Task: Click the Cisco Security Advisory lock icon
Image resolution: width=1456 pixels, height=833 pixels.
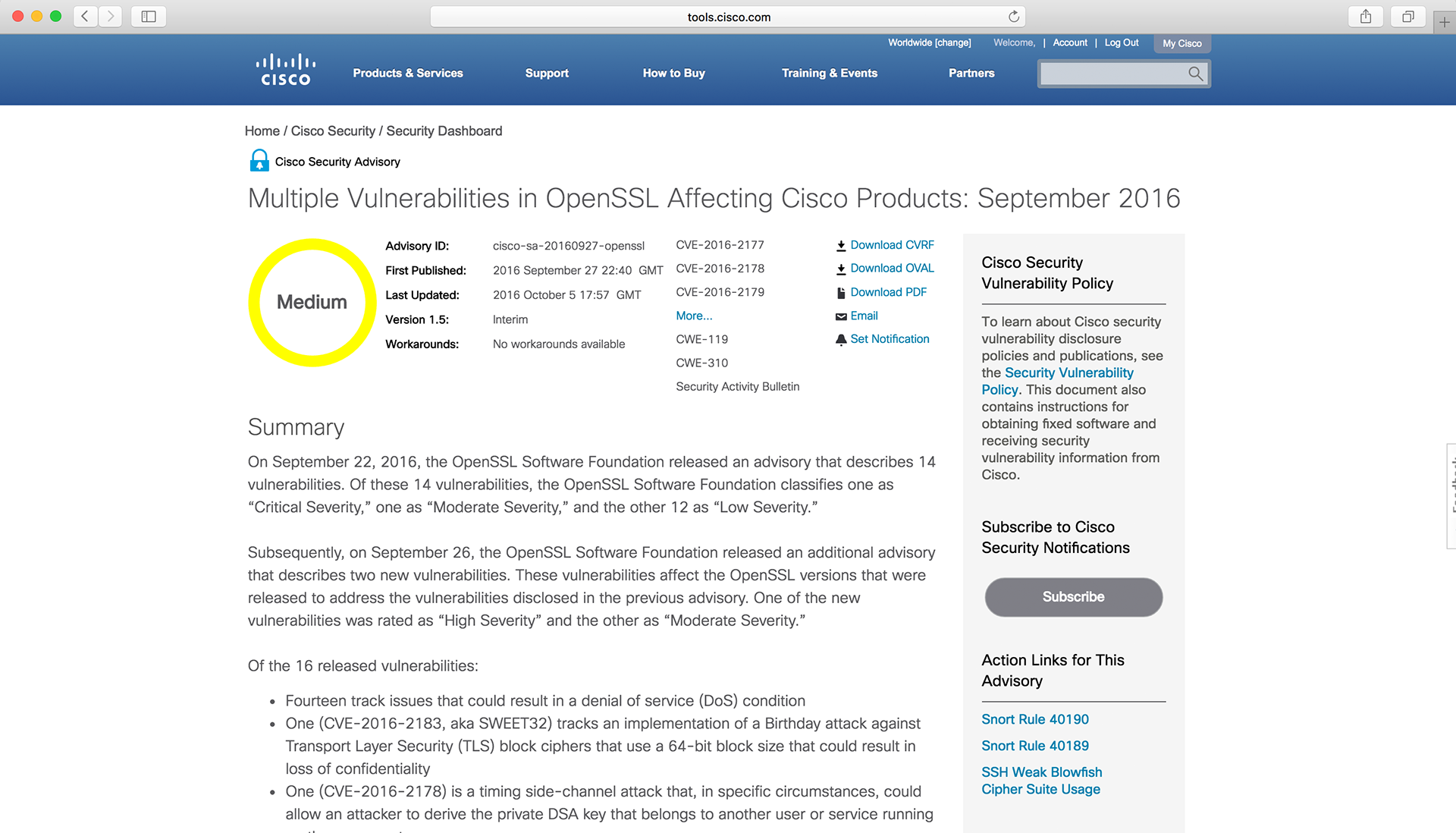Action: tap(259, 160)
